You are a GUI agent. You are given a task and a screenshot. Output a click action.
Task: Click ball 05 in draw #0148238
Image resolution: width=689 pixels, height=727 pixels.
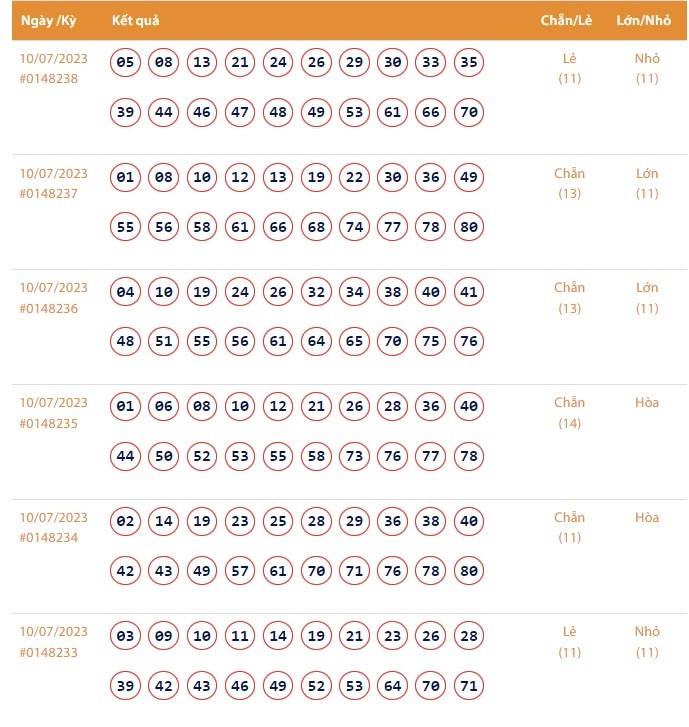(x=125, y=63)
